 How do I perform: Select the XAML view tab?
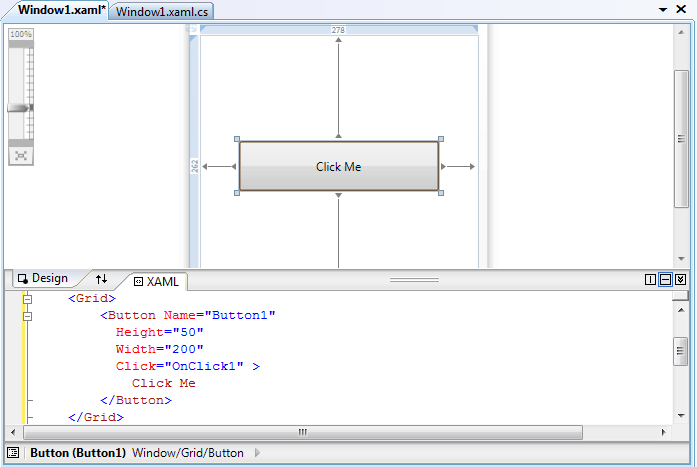tap(155, 282)
